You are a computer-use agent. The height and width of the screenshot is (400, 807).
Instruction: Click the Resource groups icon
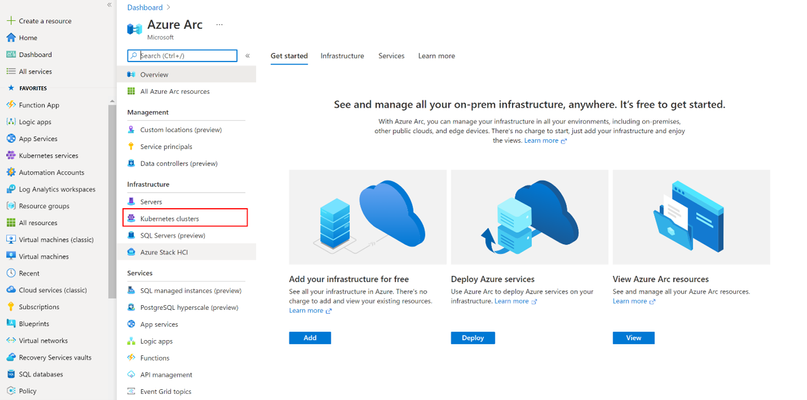pos(10,206)
